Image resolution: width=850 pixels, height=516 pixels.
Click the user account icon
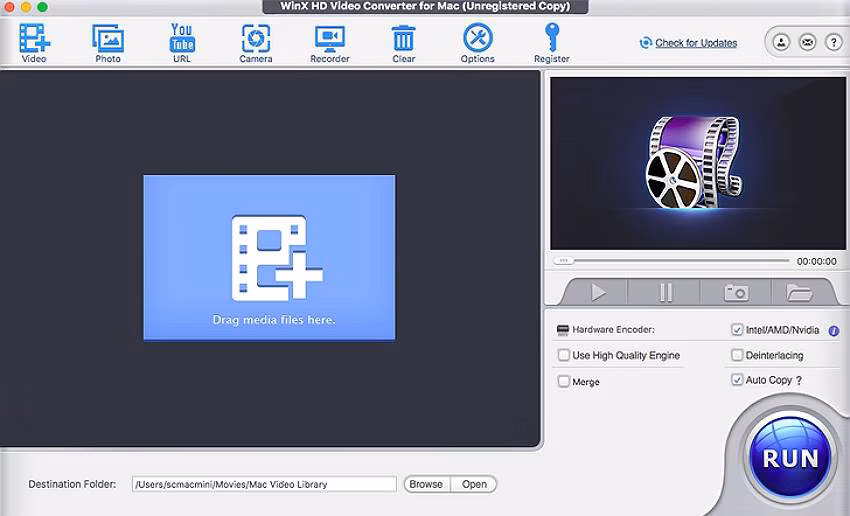[x=781, y=42]
